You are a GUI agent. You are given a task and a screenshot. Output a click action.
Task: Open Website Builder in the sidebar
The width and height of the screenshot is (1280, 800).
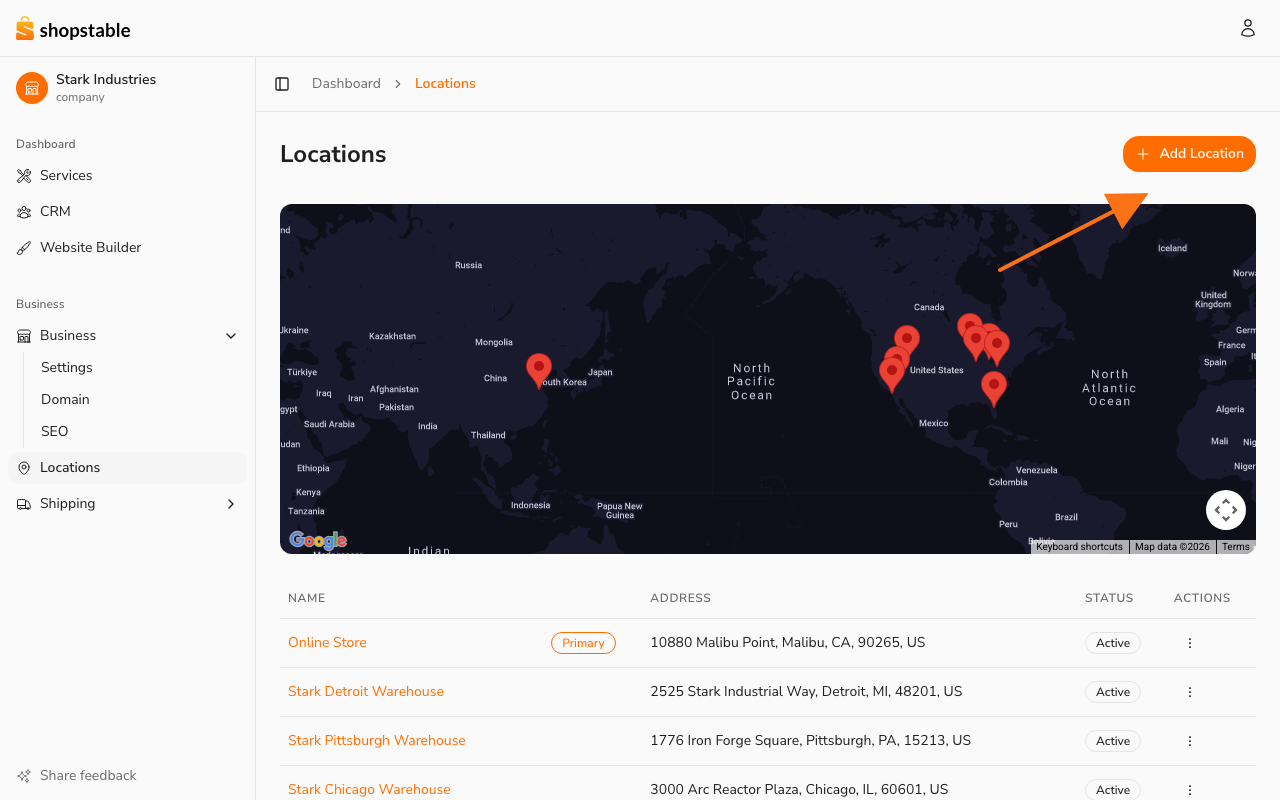tap(127, 248)
